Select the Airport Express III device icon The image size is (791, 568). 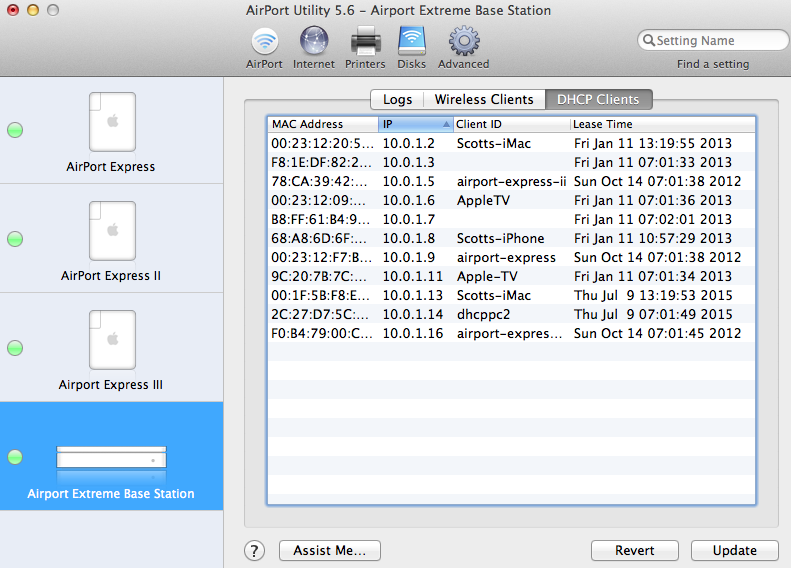pos(112,339)
